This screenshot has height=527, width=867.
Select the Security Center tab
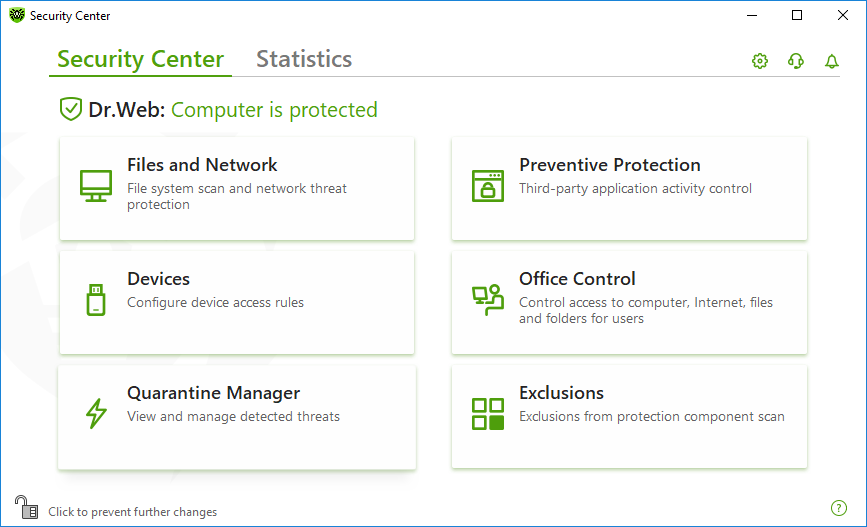140,59
